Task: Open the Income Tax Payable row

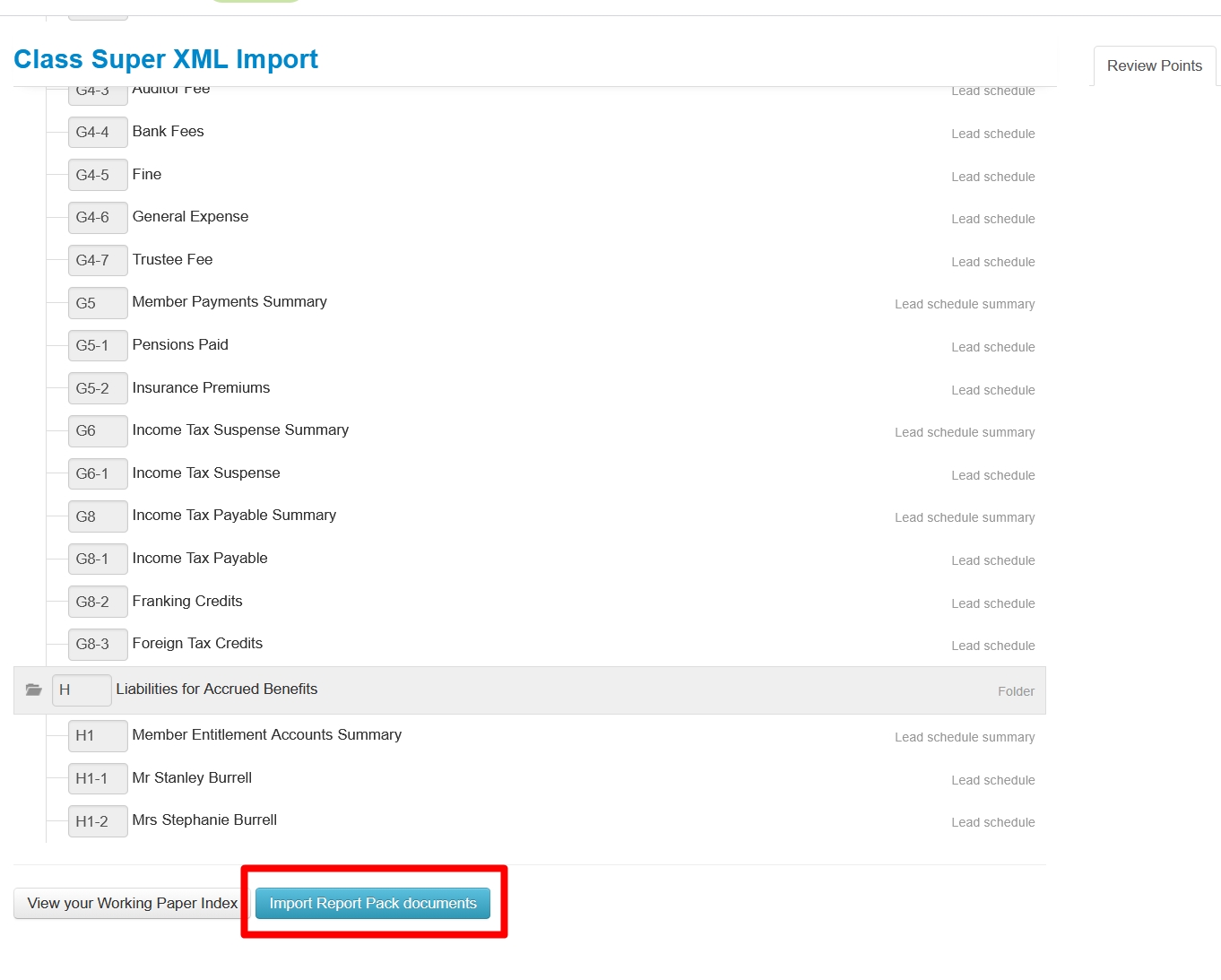Action: point(200,559)
